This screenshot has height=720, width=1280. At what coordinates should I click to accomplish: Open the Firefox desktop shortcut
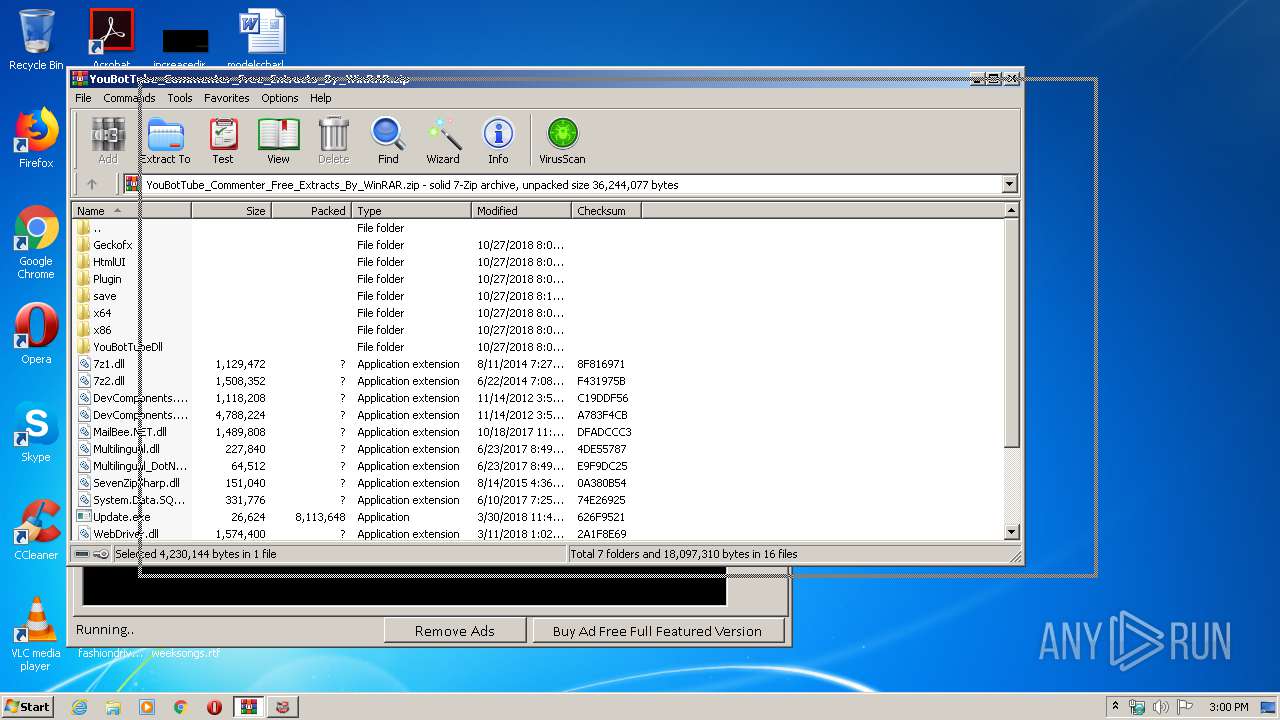point(36,138)
